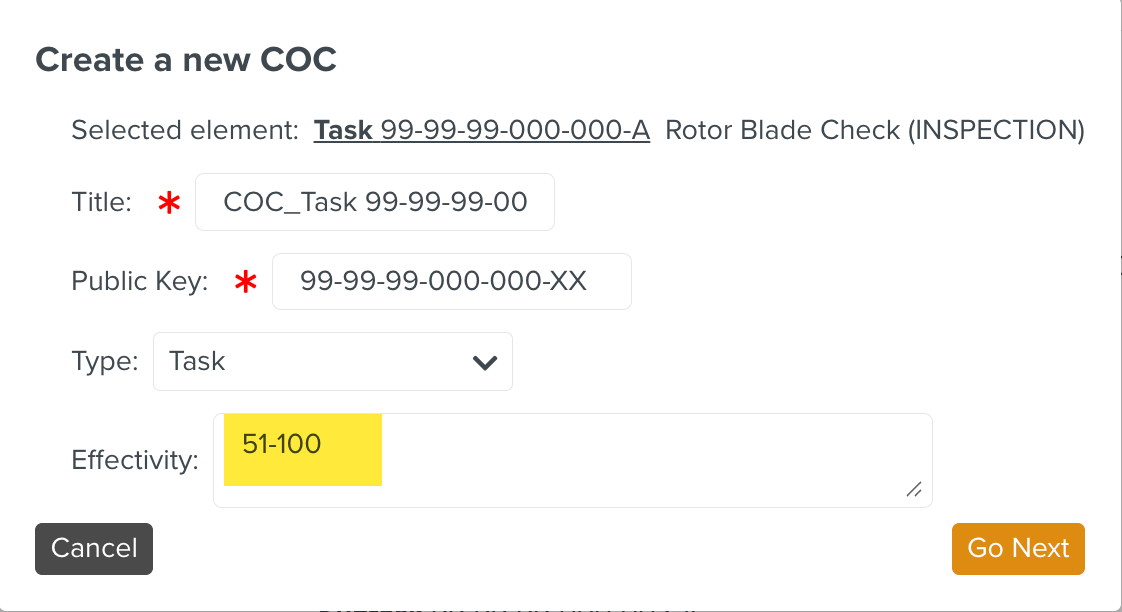Click the word "(INSPECTION)" in parentheses
The image size is (1122, 612).
click(x=996, y=130)
